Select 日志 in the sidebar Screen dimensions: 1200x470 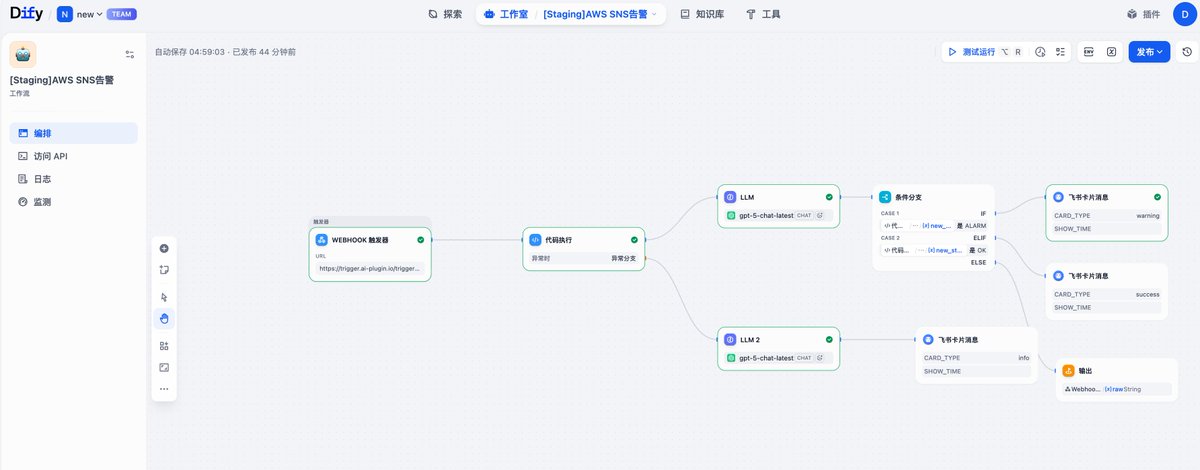[73, 179]
